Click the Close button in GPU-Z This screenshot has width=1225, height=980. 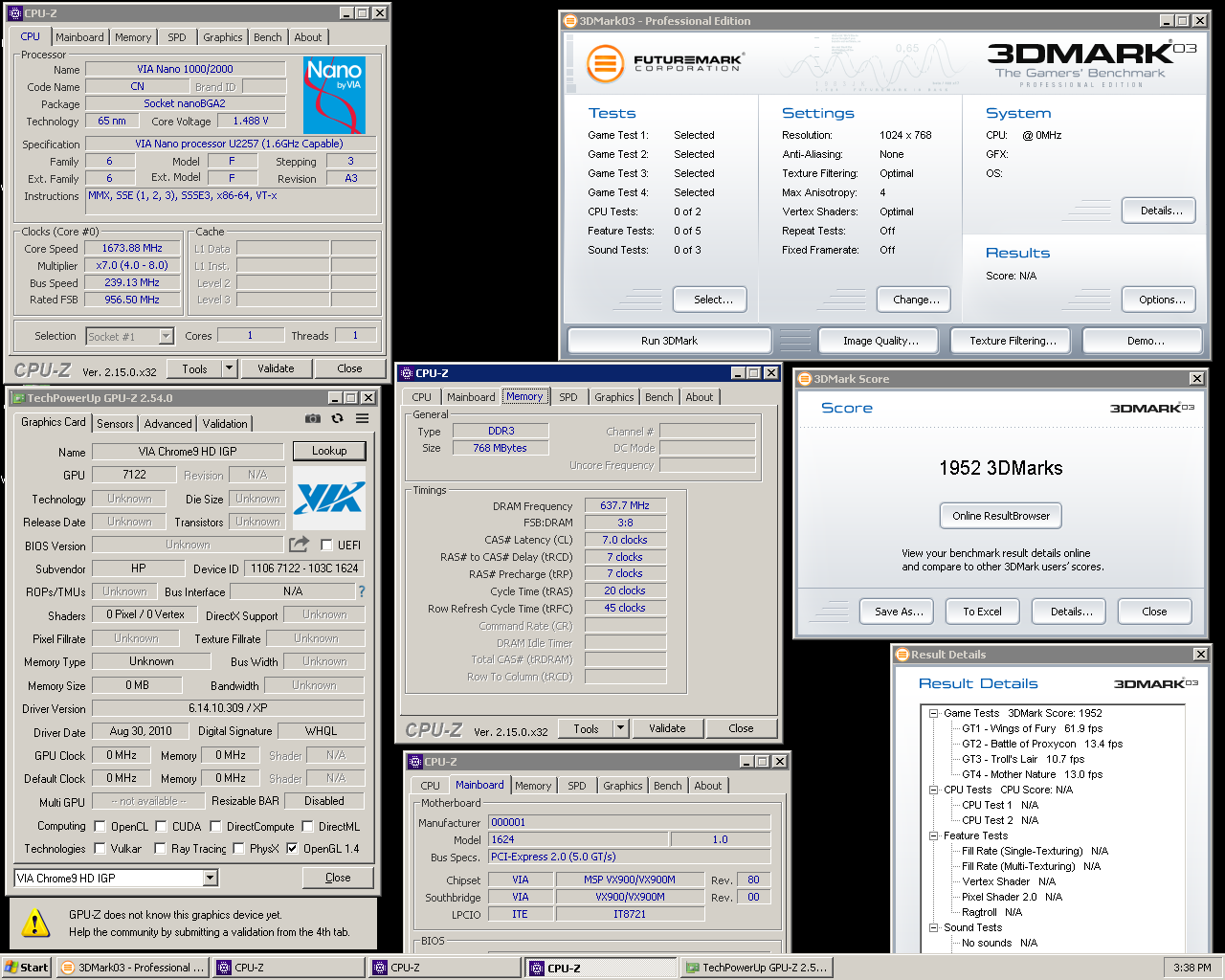338,878
